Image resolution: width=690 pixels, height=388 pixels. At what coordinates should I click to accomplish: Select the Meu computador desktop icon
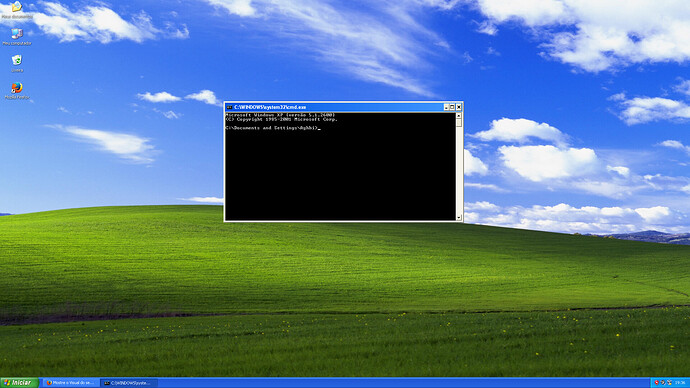coord(17,36)
